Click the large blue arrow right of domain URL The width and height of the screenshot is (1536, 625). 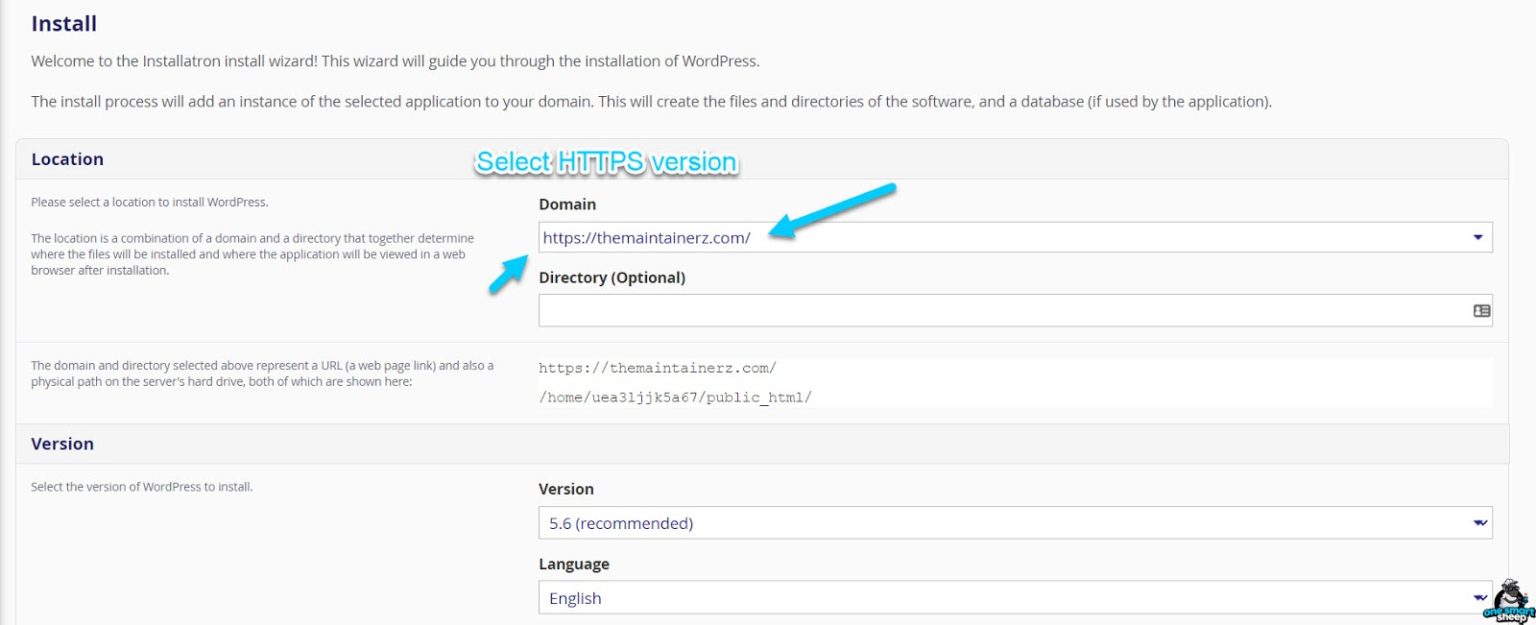click(x=835, y=211)
